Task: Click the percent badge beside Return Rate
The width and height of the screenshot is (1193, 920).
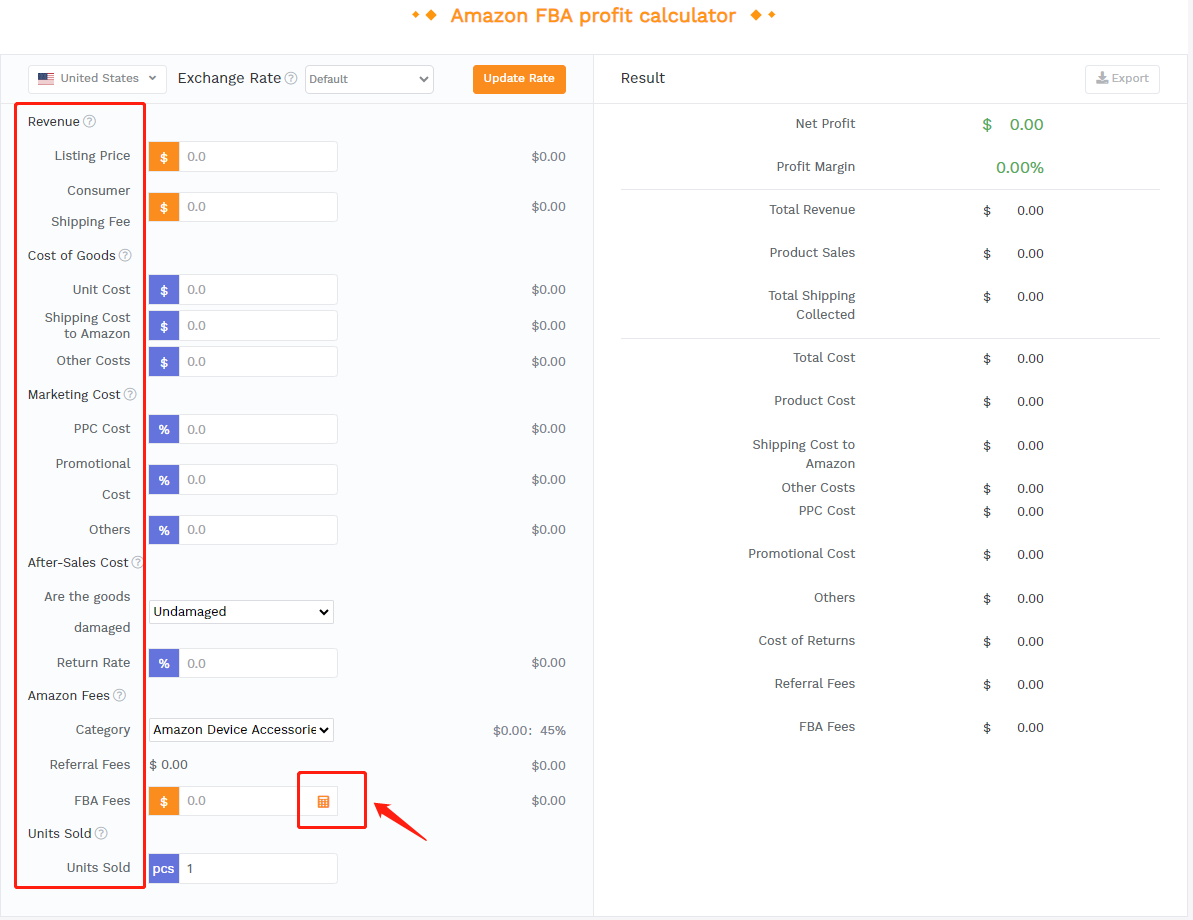Action: [x=164, y=663]
